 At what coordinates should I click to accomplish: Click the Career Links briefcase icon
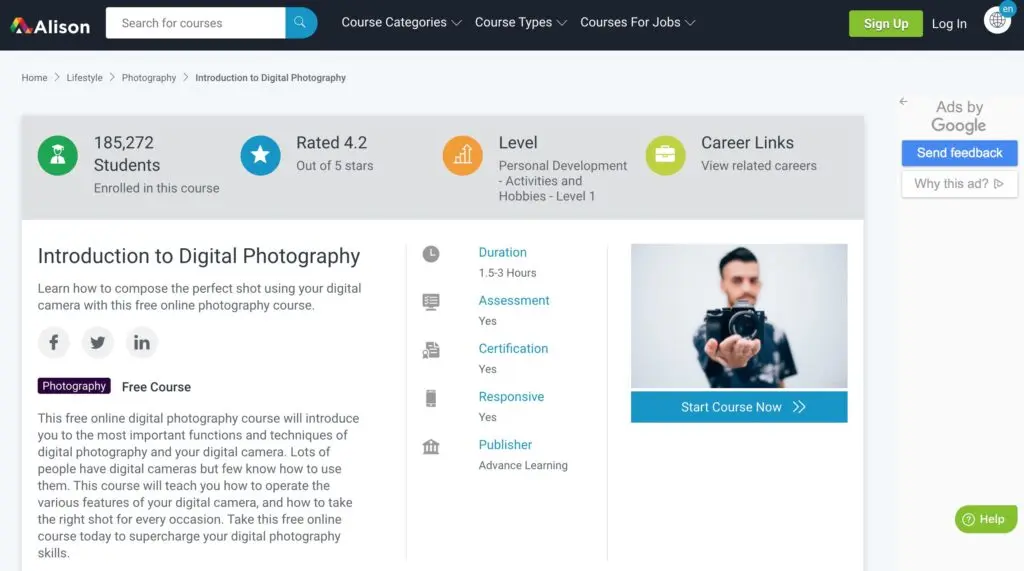pyautogui.click(x=665, y=155)
